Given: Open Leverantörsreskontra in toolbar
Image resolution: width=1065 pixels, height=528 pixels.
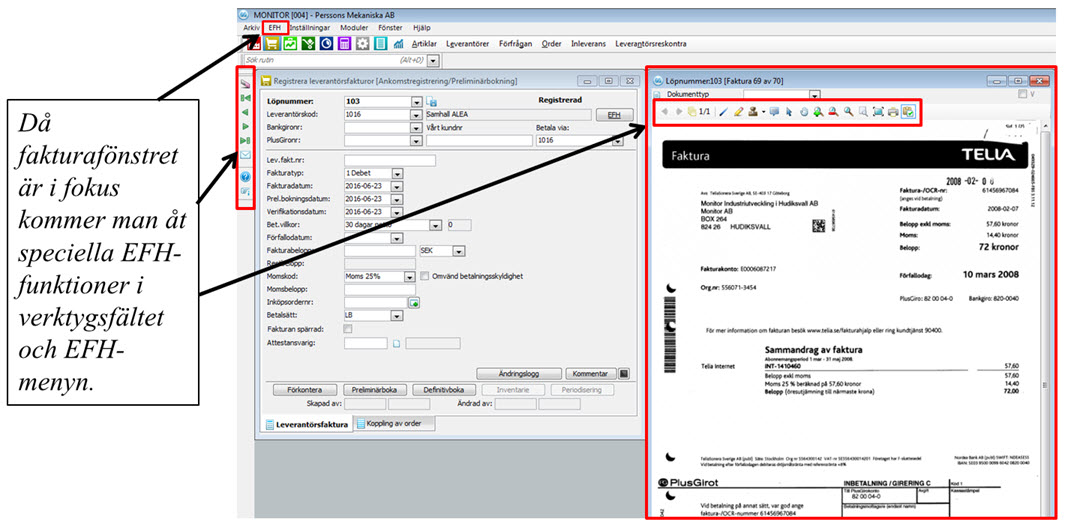Looking at the screenshot, I should pos(650,43).
